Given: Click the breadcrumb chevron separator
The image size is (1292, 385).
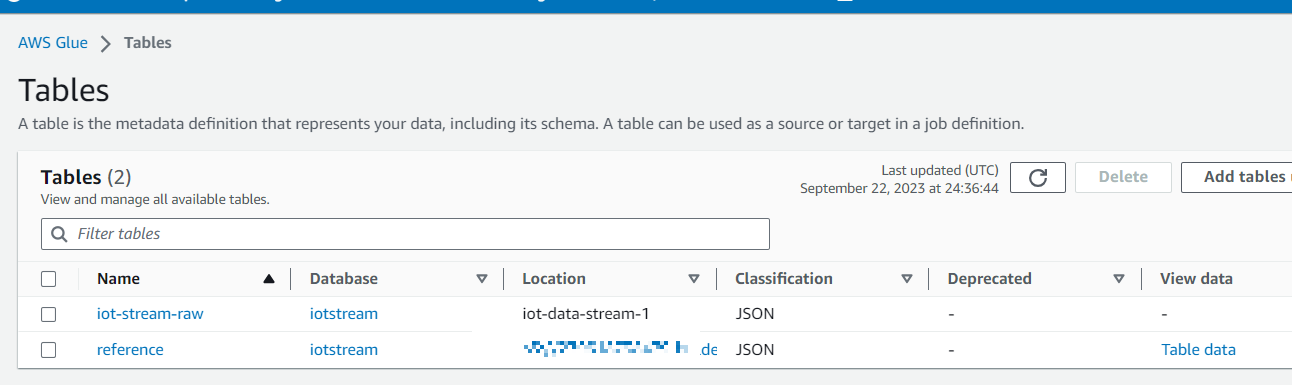Looking at the screenshot, I should [x=106, y=43].
